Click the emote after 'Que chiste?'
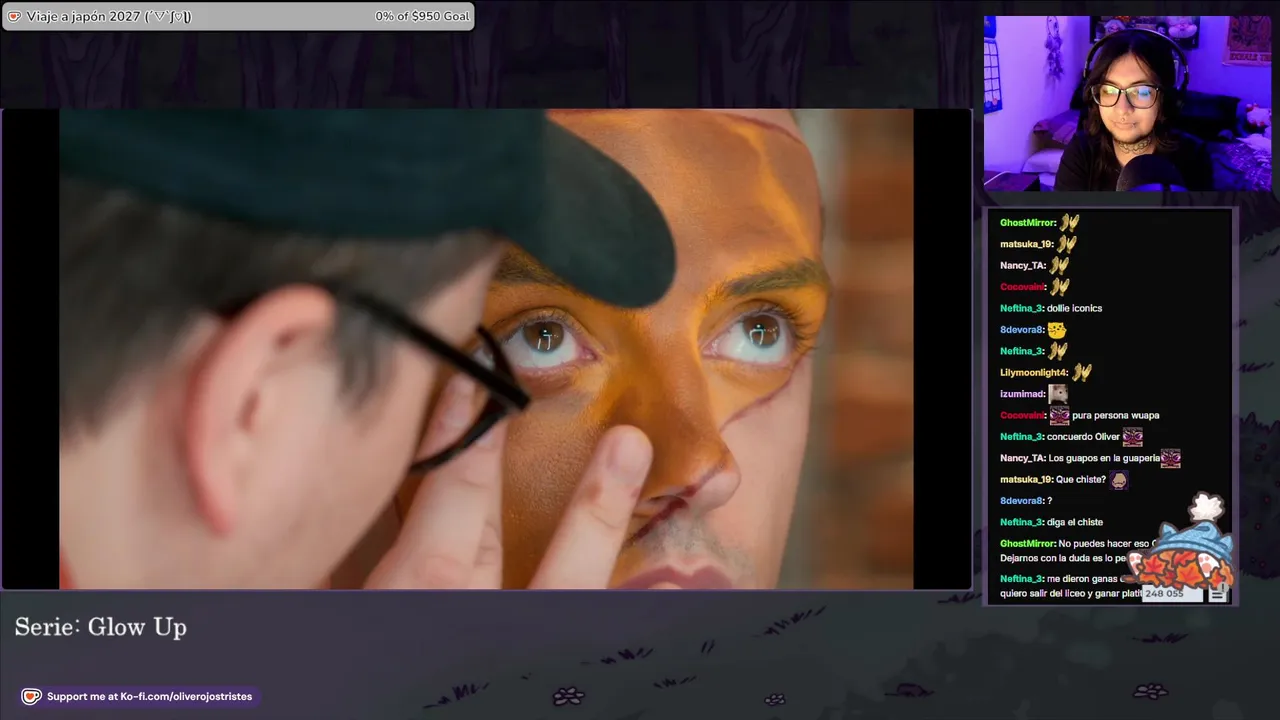This screenshot has height=720, width=1280. (1119, 480)
